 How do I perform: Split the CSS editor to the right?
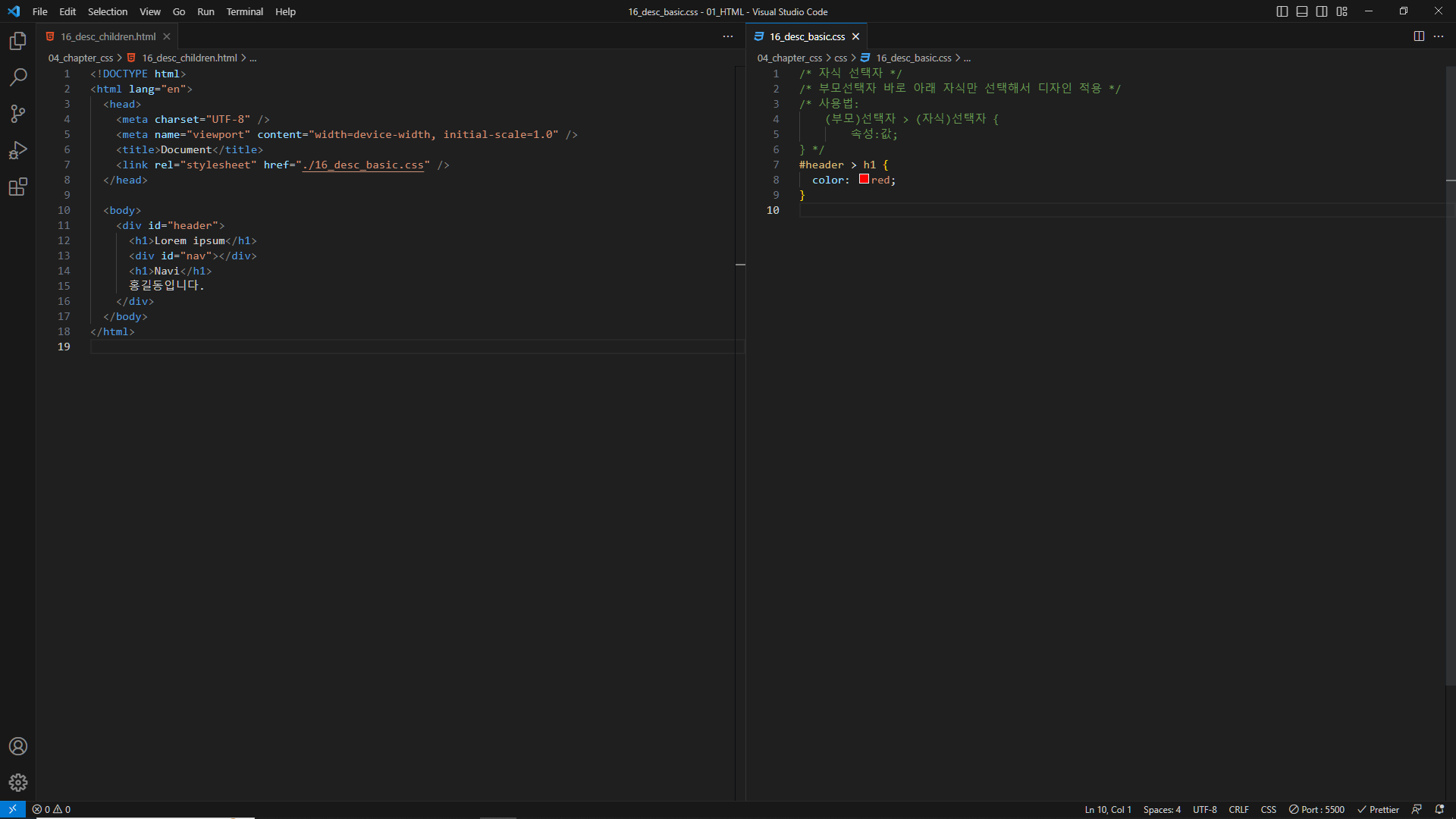[x=1419, y=36]
